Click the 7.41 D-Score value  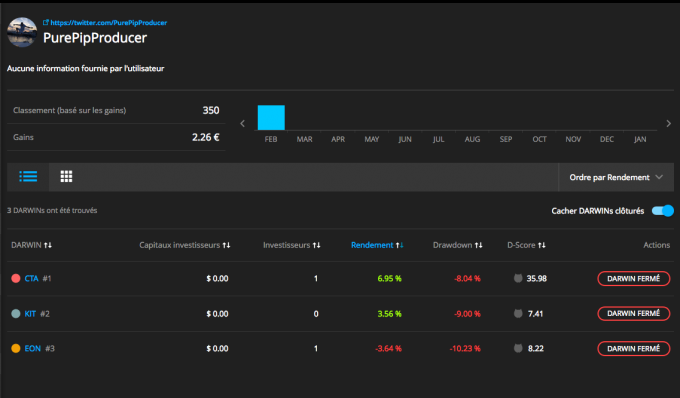pos(535,313)
